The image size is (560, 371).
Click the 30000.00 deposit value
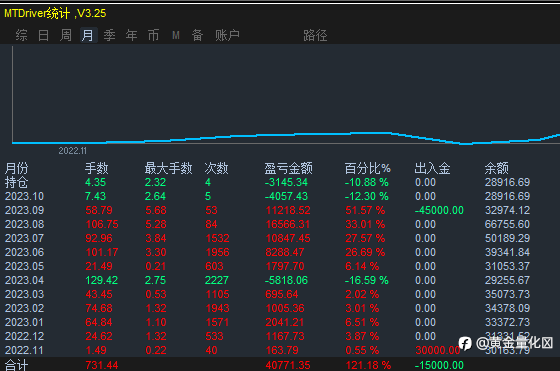click(438, 350)
